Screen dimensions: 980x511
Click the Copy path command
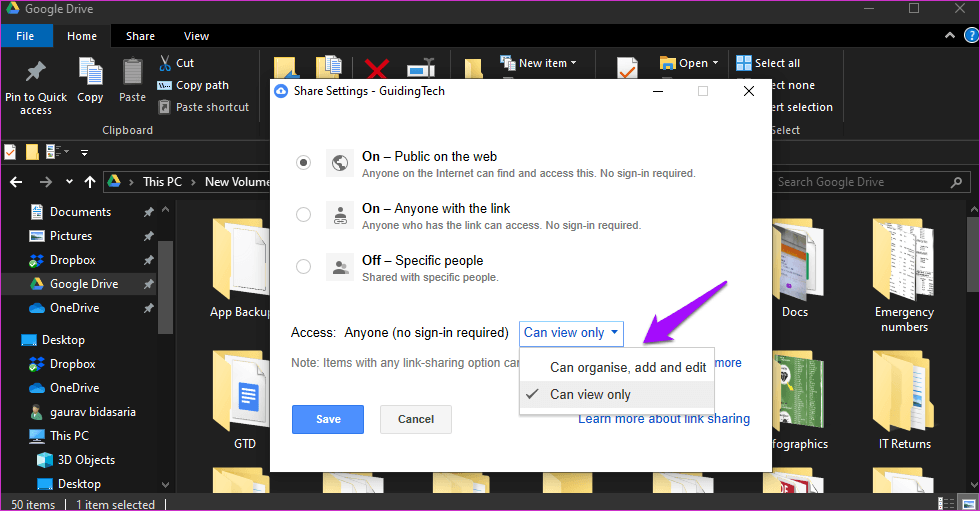193,85
